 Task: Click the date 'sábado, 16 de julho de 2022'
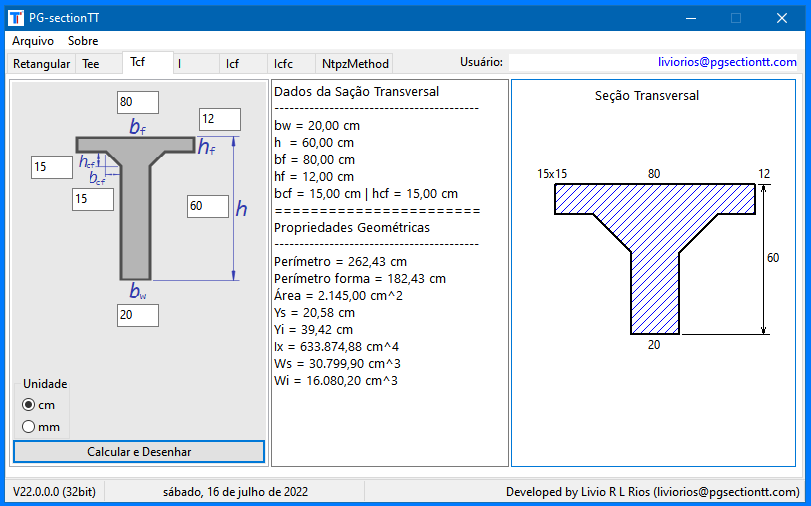(x=235, y=492)
